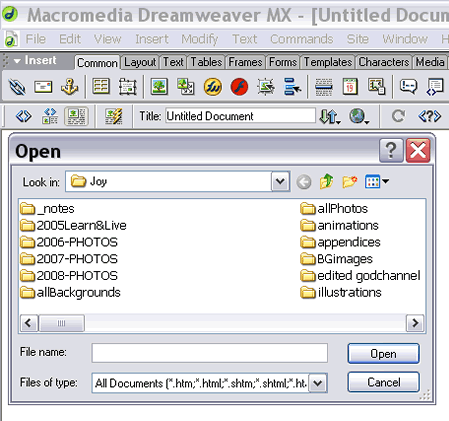Insert a Named Anchor icon
449x421 pixels.
point(69,87)
